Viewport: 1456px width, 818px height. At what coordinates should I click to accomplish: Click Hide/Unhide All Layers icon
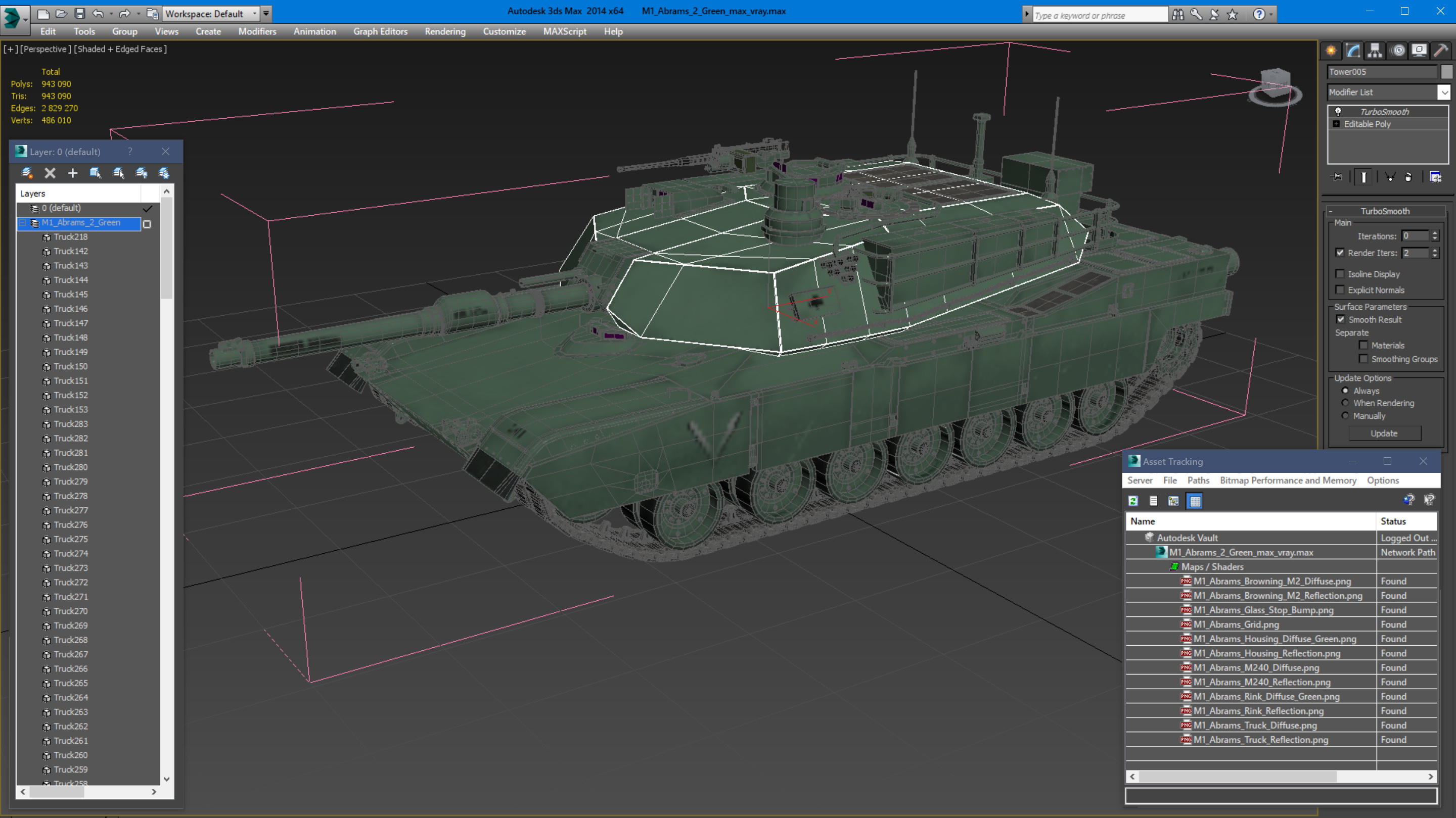[142, 173]
